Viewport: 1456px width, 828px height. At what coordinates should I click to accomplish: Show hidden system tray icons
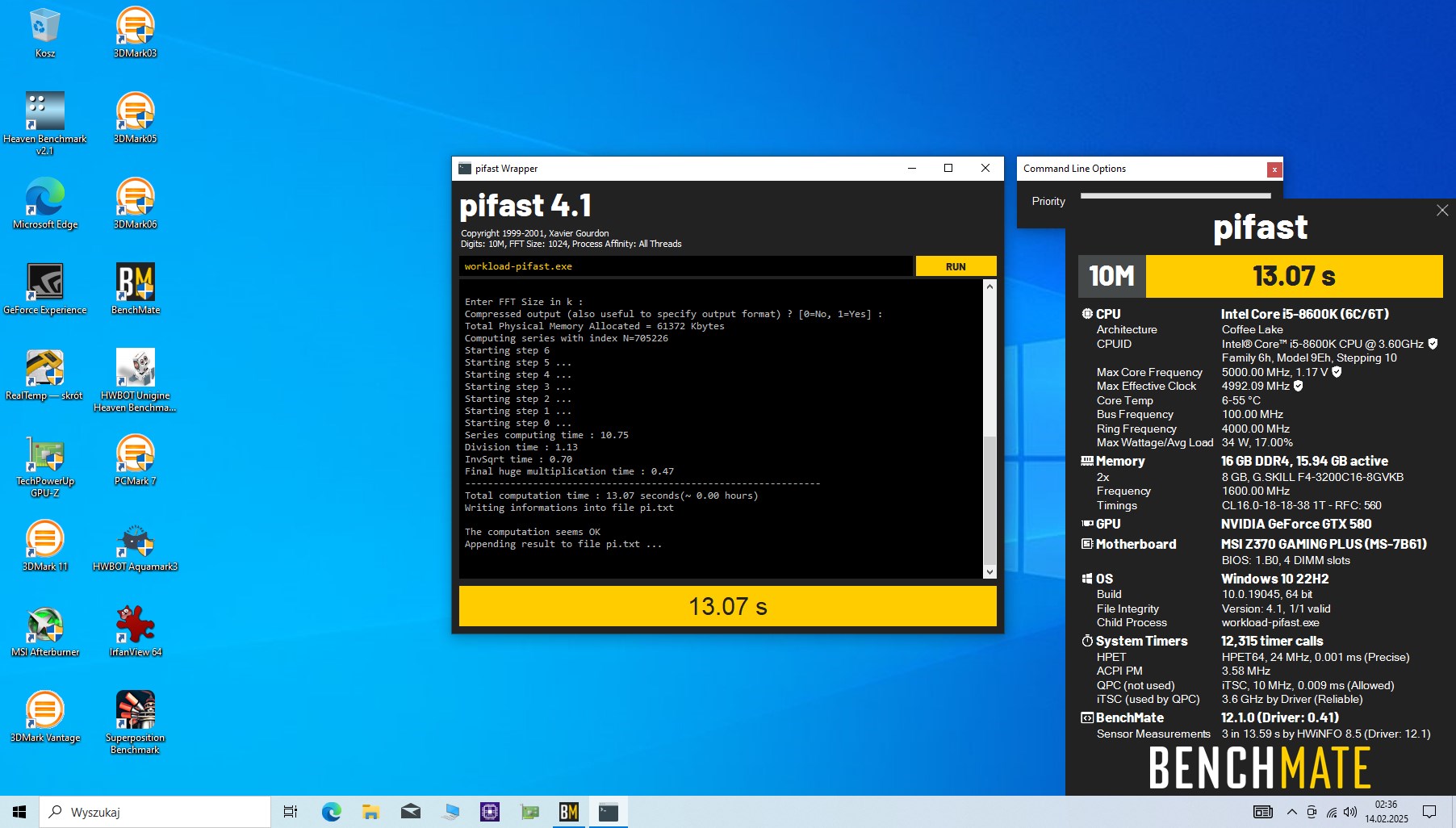(x=1291, y=812)
